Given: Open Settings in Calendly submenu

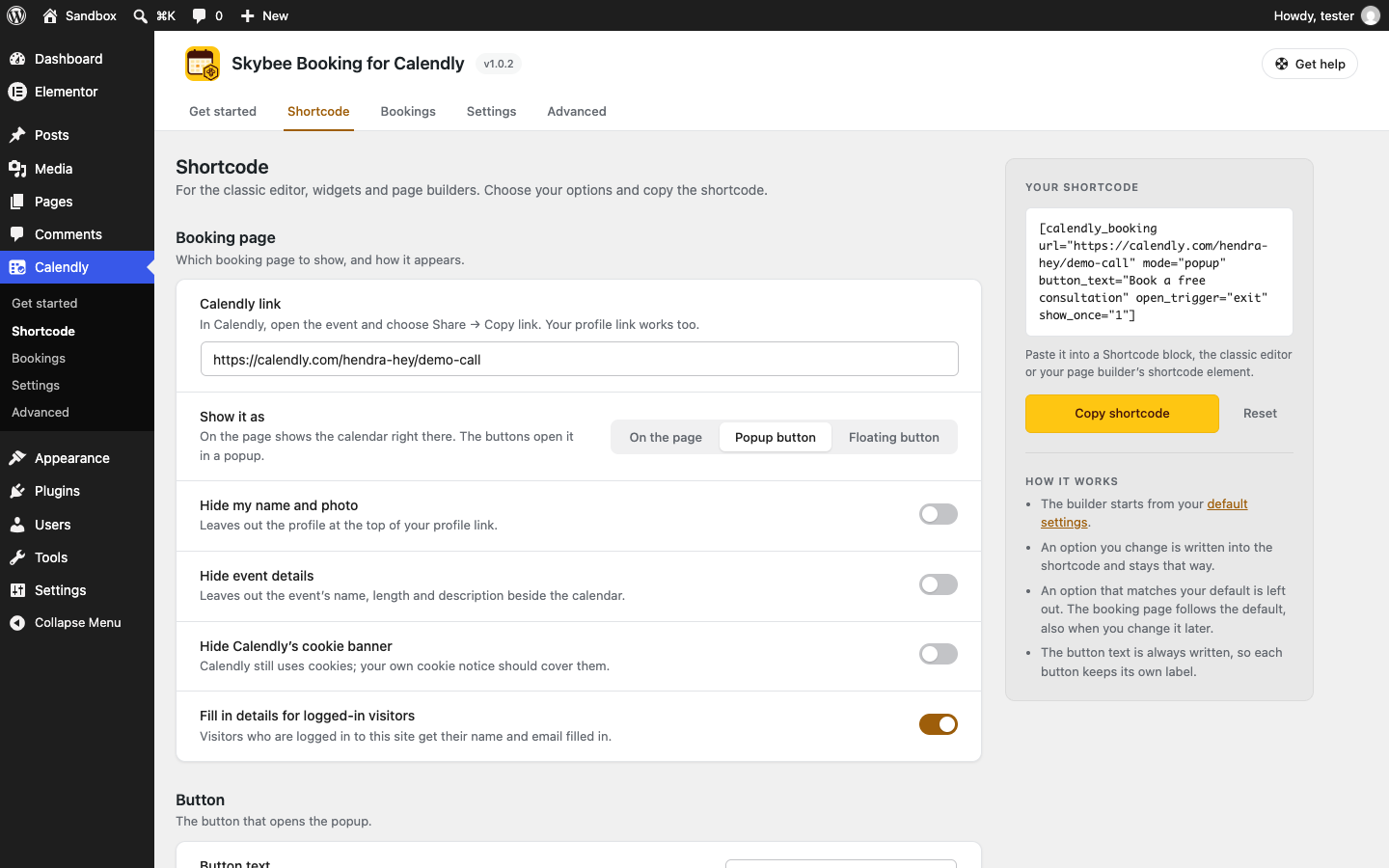Looking at the screenshot, I should (77, 385).
